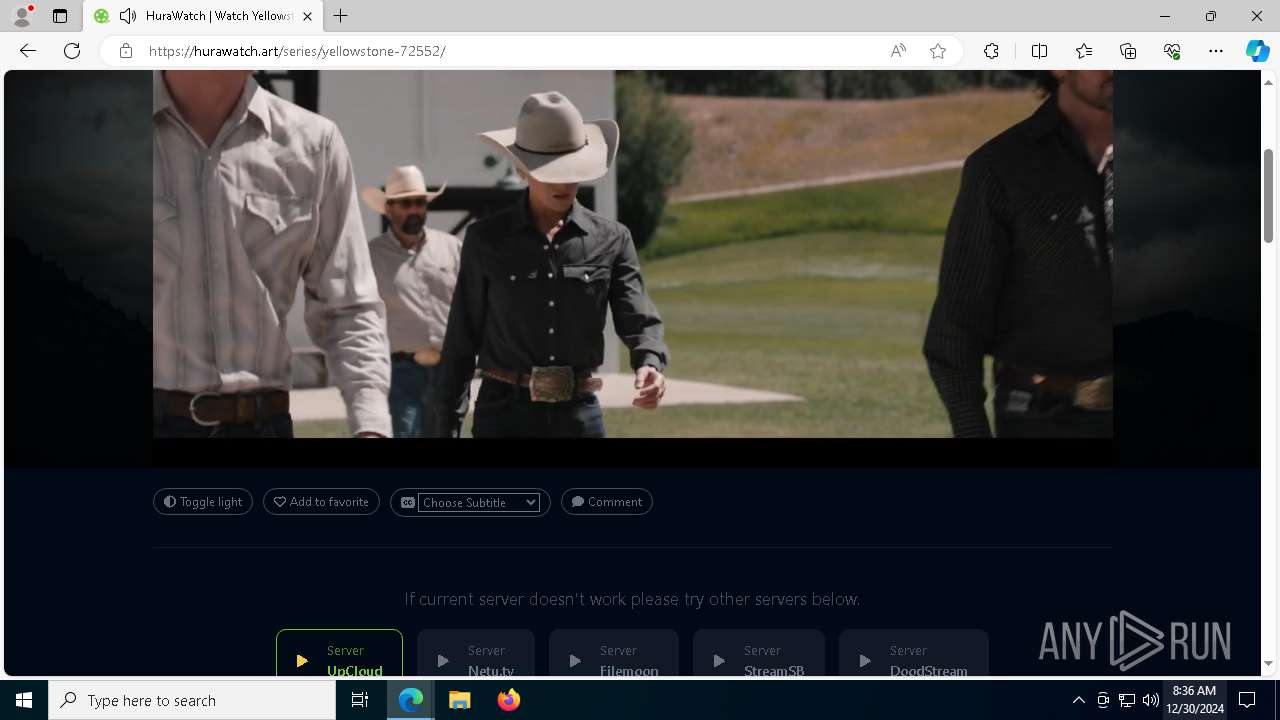This screenshot has width=1280, height=720.
Task: Open Settings and more ellipsis menu
Action: tap(1216, 51)
